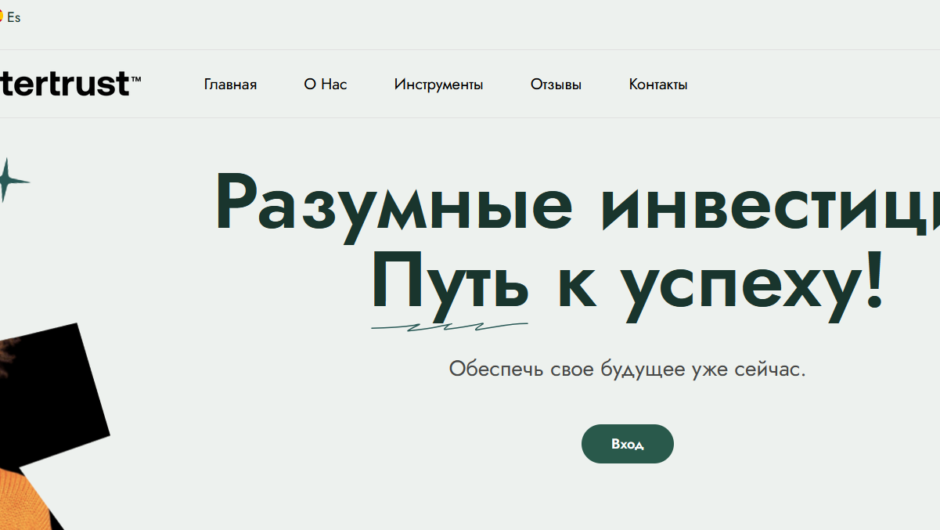
Task: Click the word успеху! in the headline
Action: [752, 282]
